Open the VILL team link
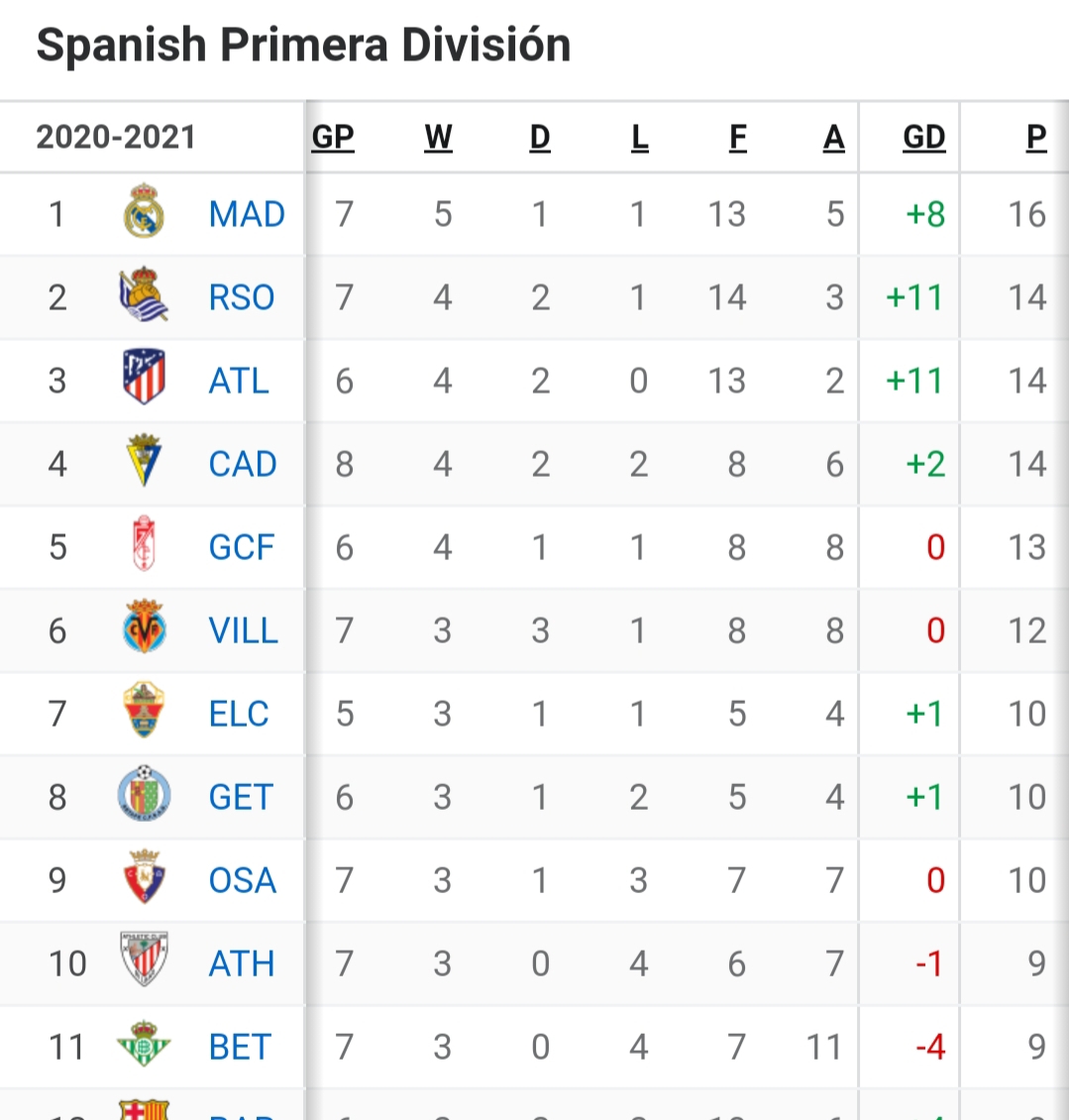This screenshot has width=1069, height=1120. [x=244, y=630]
